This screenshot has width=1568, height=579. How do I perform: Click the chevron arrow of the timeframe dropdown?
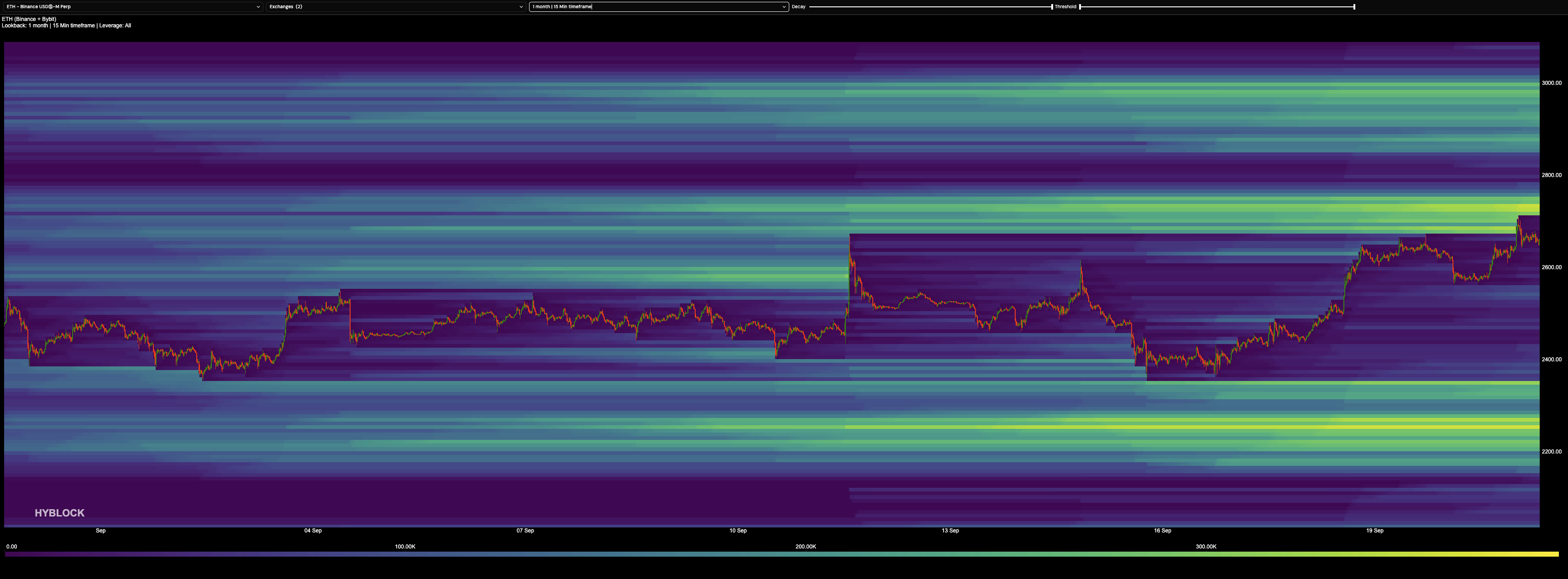pyautogui.click(x=784, y=7)
